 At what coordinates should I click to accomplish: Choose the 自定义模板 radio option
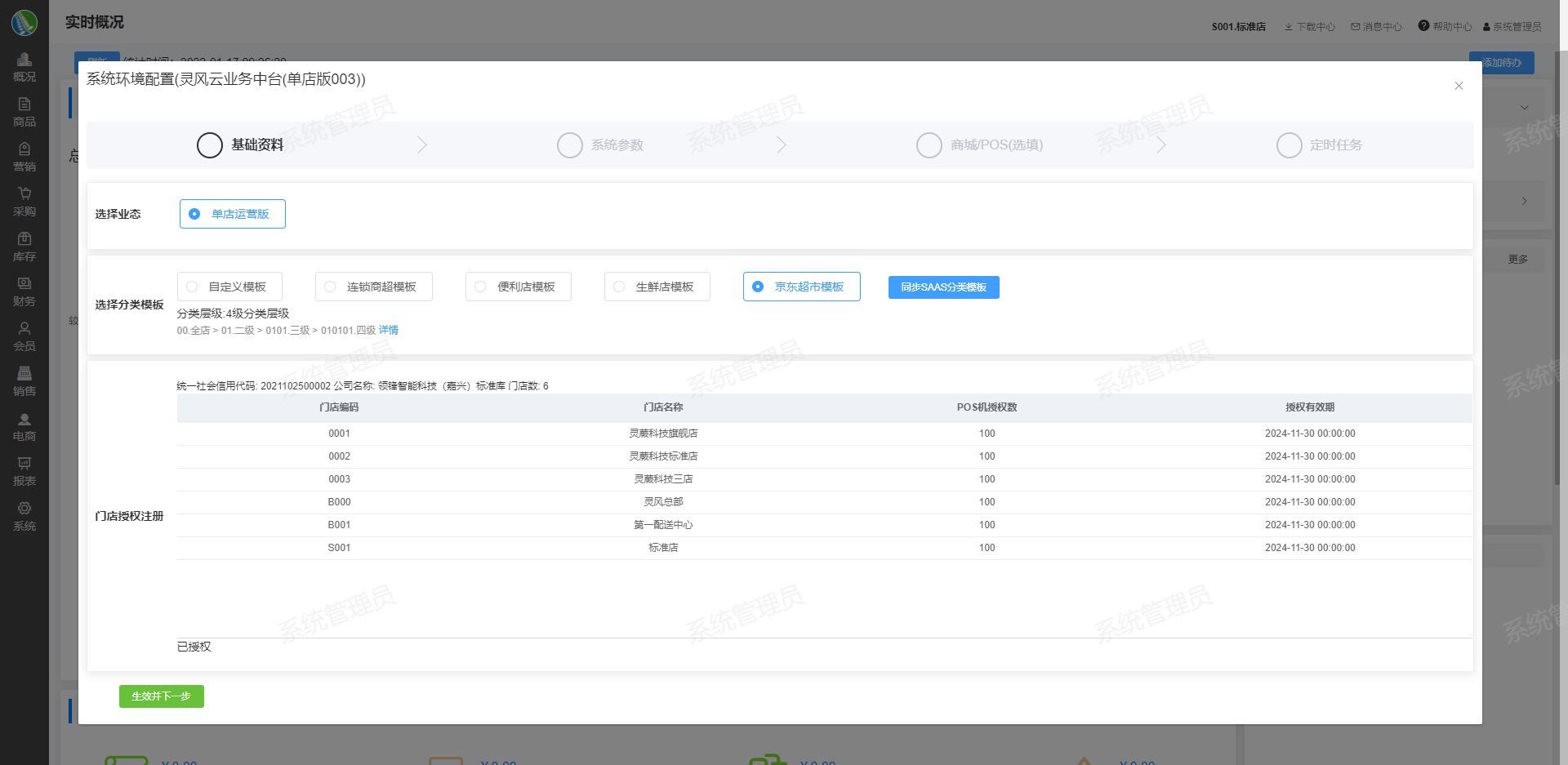(229, 287)
